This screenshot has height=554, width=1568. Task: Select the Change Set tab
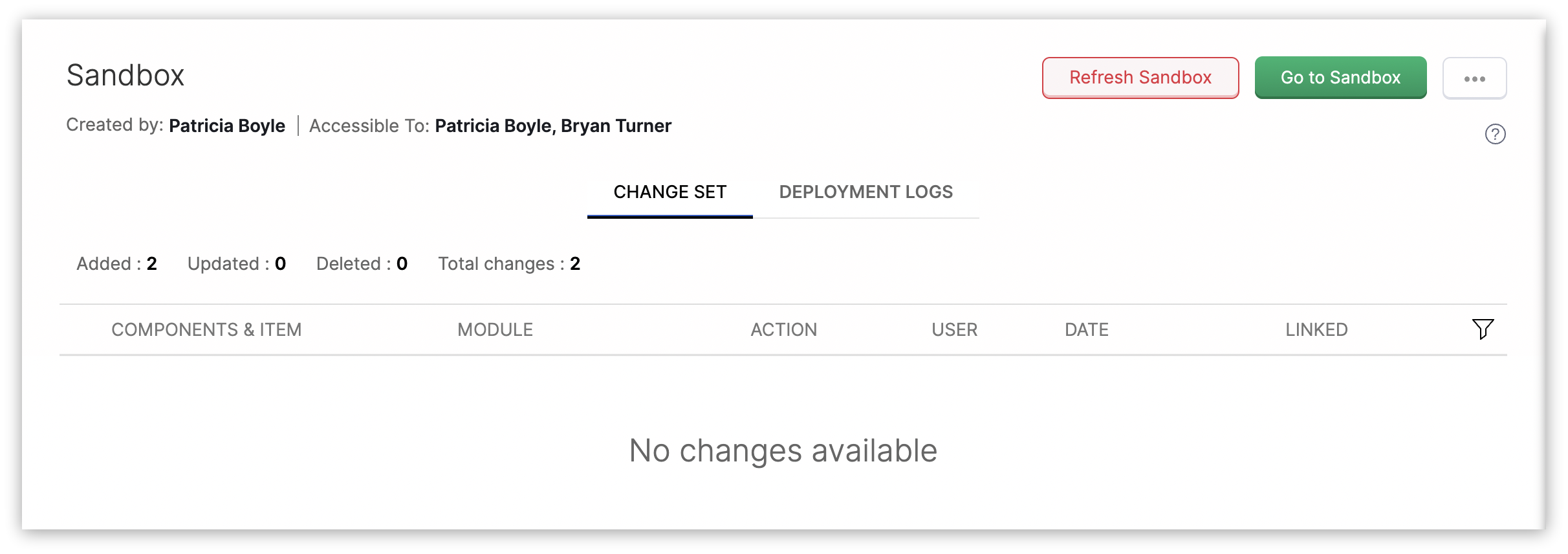(670, 192)
